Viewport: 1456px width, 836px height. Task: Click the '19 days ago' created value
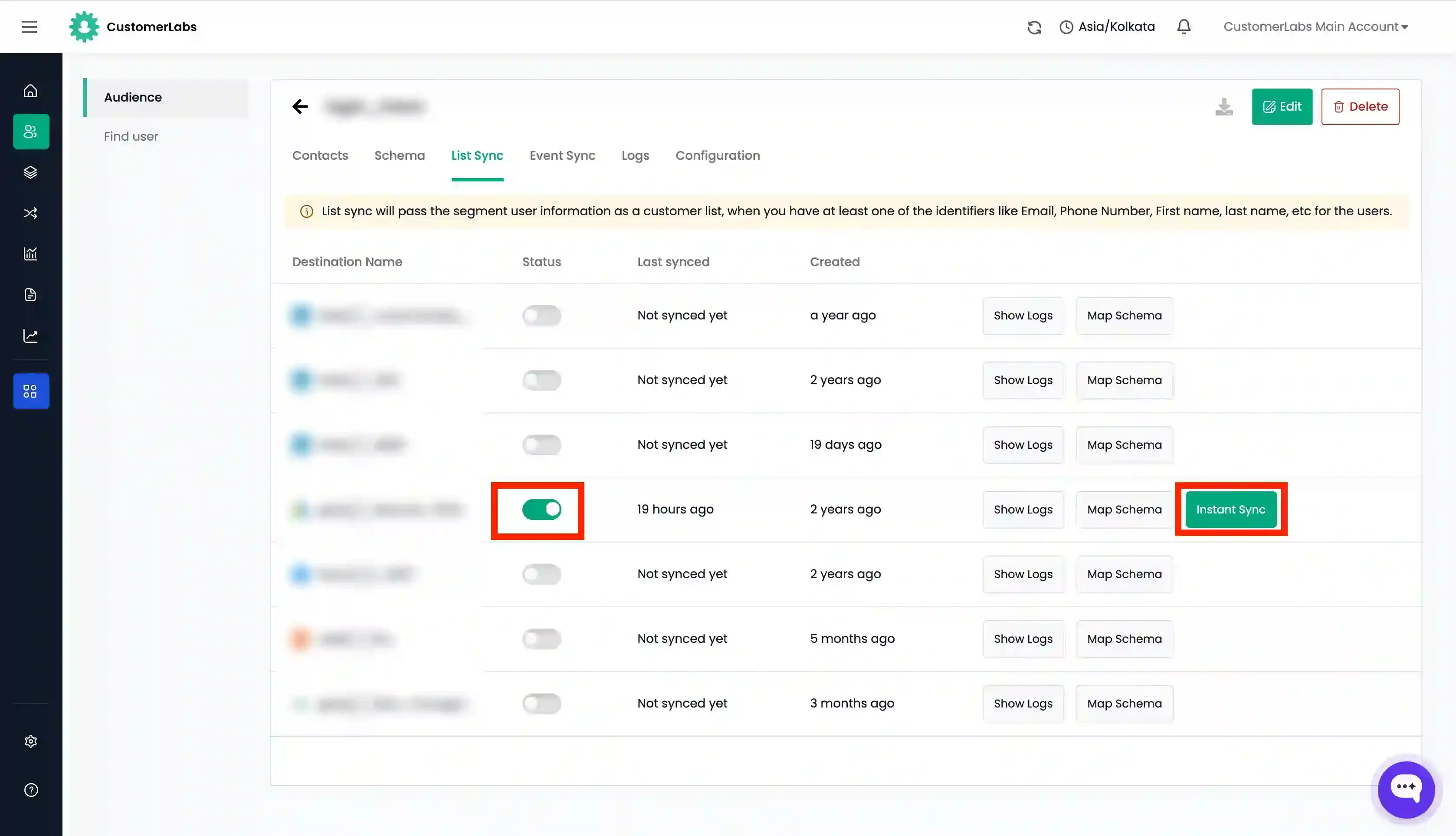coord(846,444)
